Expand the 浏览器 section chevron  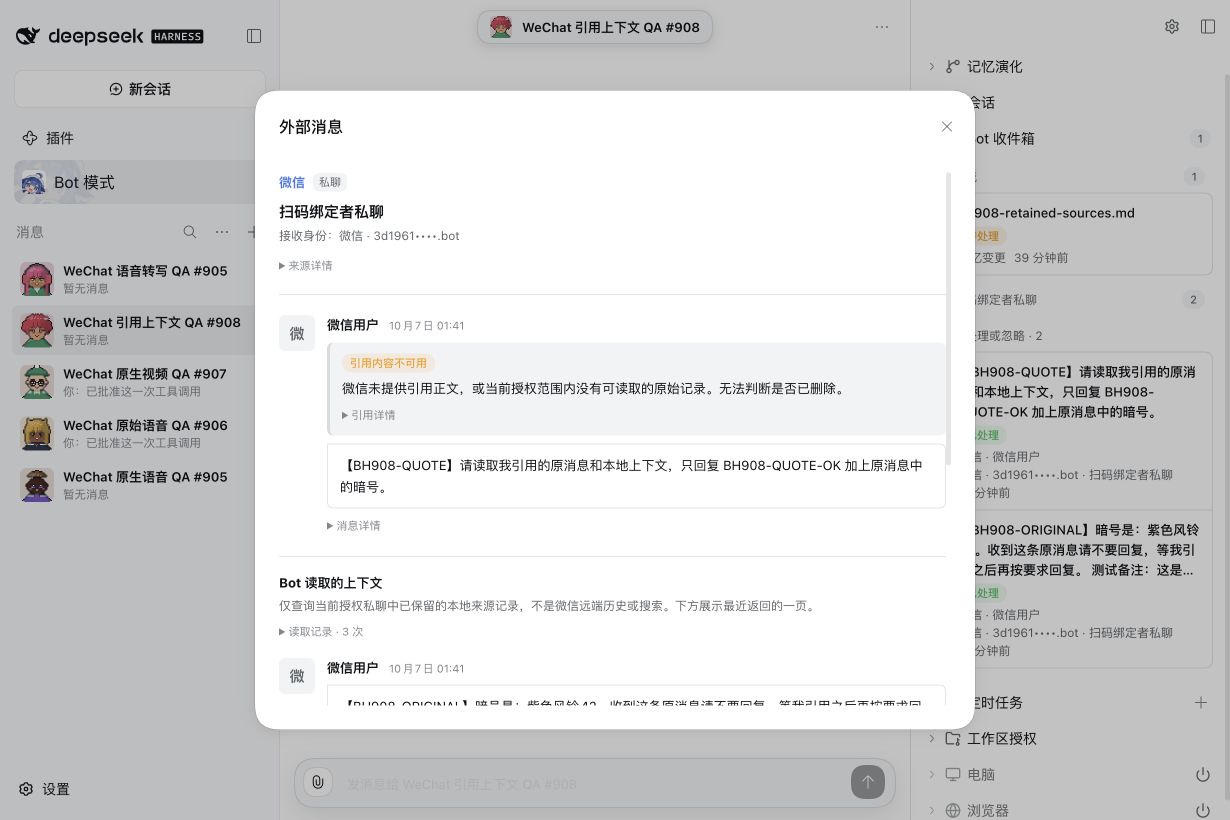(931, 811)
